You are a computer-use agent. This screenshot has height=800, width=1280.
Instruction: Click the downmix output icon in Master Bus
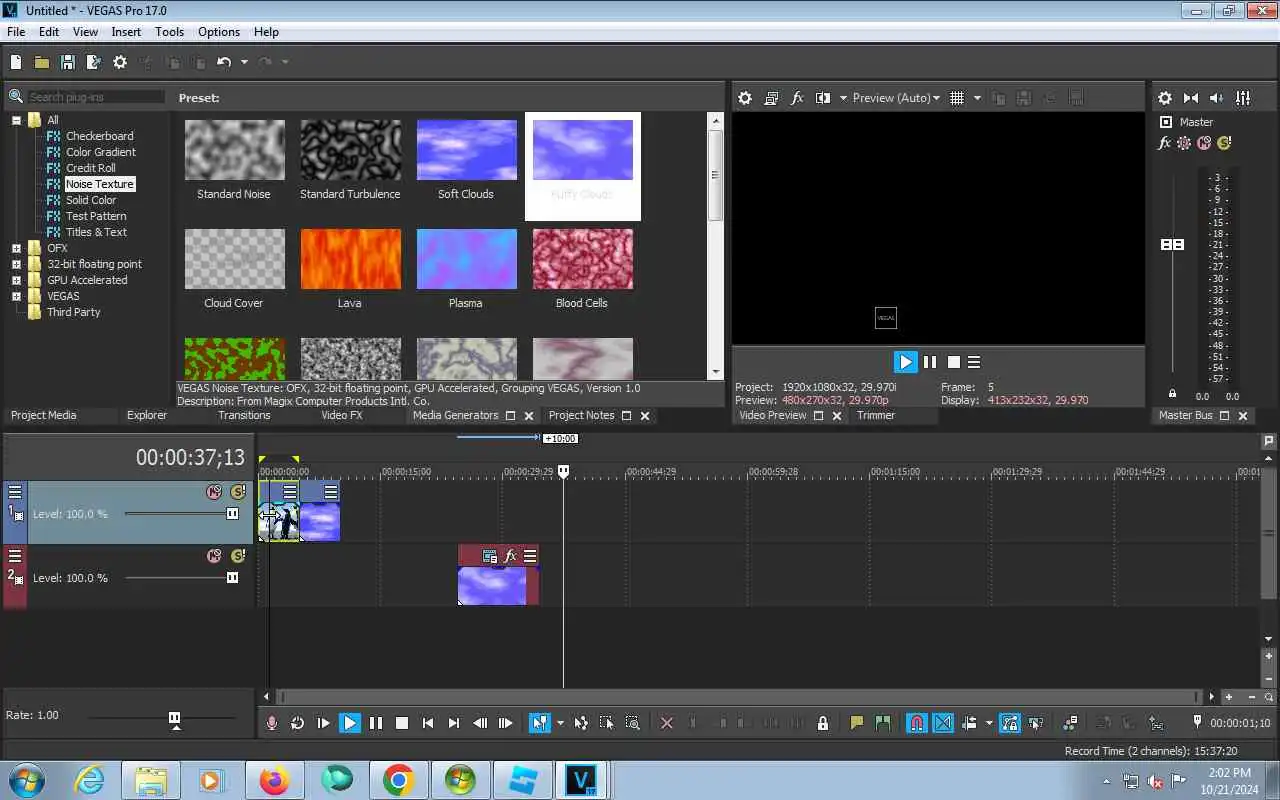1191,98
